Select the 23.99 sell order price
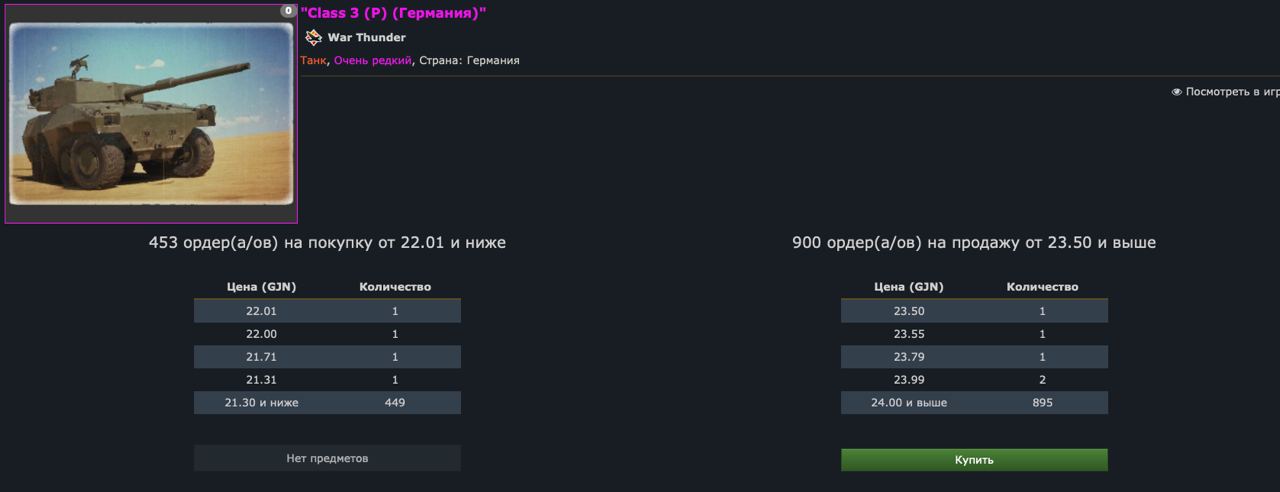This screenshot has height=492, width=1280. point(908,380)
